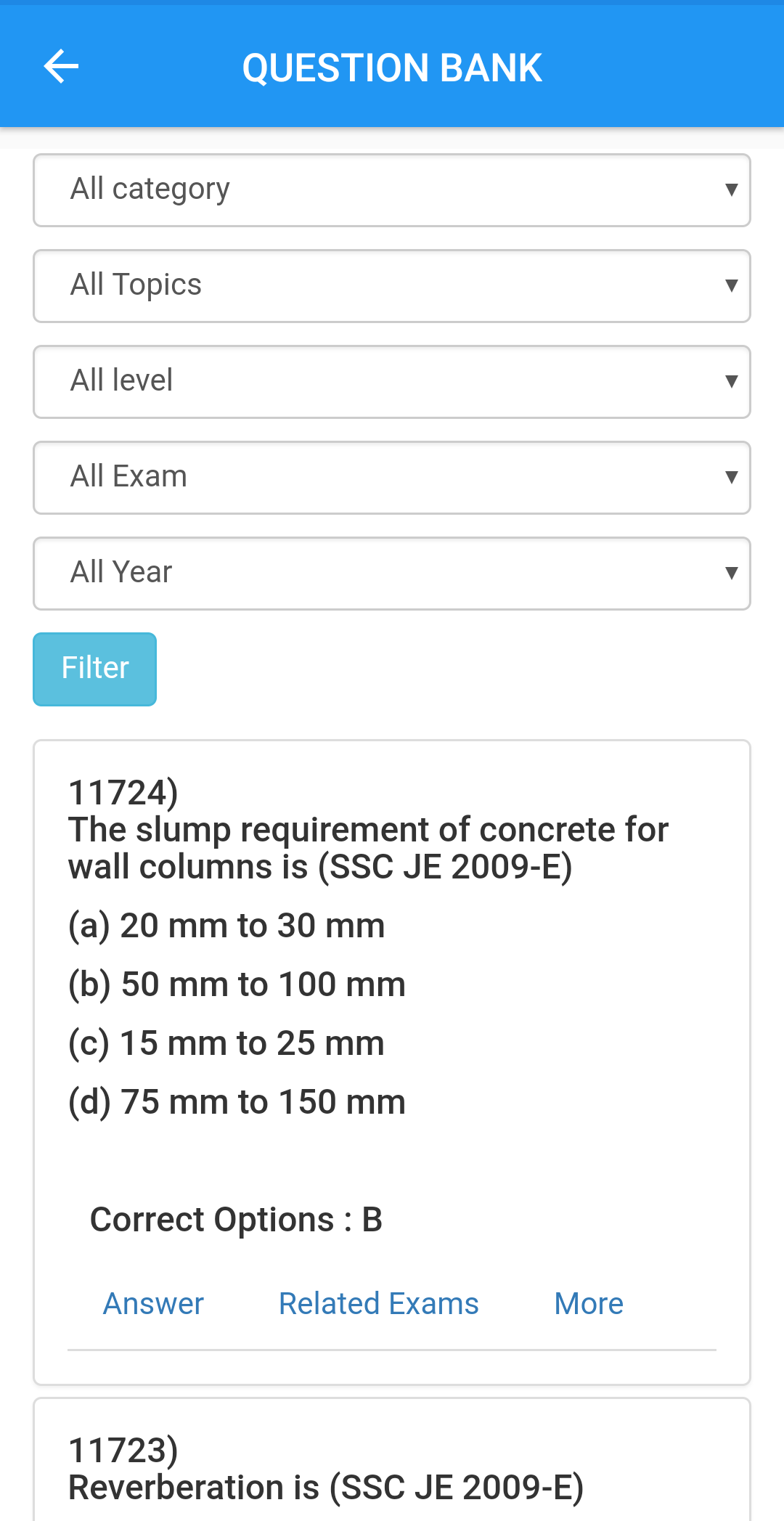Select option (d) 75 mm to 150 mm
The width and height of the screenshot is (784, 1521).
pyautogui.click(x=237, y=1102)
